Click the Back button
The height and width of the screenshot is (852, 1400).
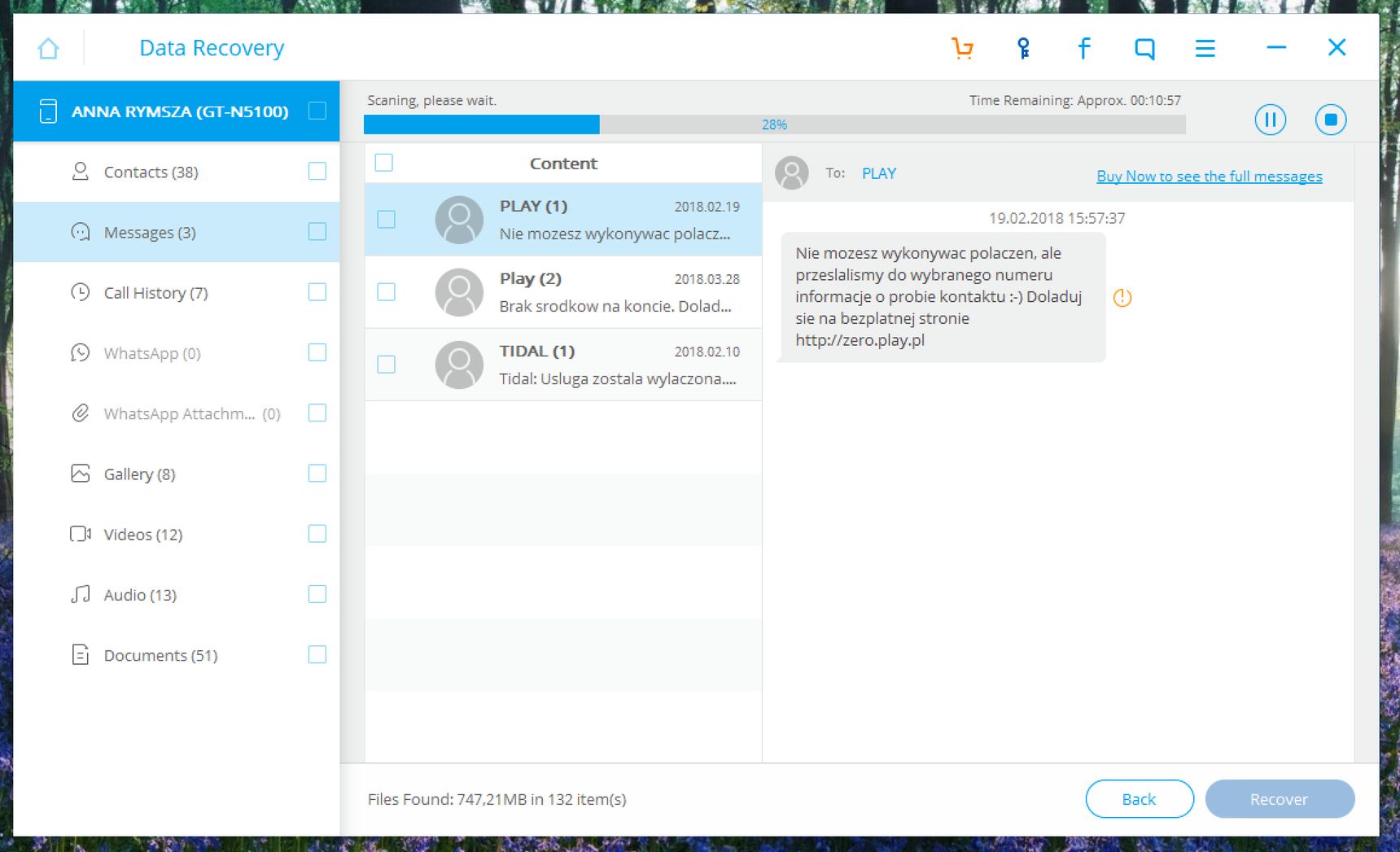1140,799
